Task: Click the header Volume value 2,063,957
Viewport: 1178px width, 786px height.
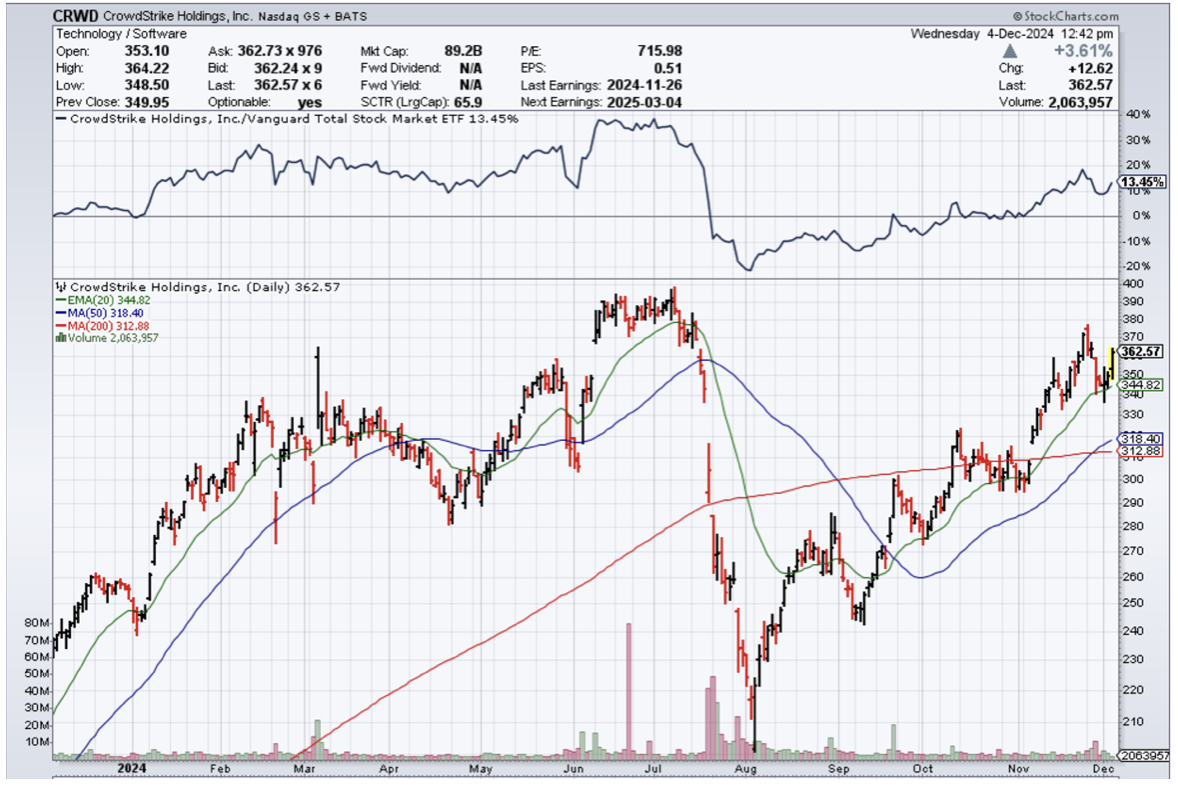Action: [x=1078, y=102]
